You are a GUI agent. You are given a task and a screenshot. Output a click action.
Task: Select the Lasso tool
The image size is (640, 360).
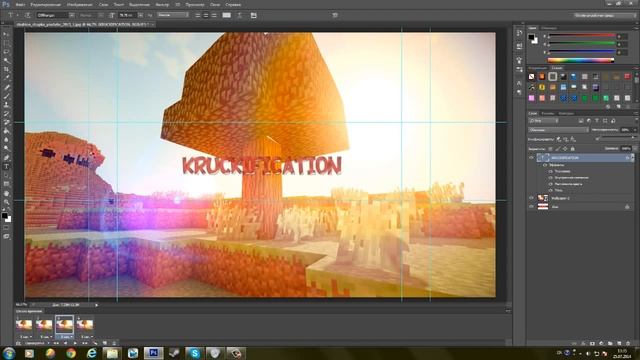6,52
